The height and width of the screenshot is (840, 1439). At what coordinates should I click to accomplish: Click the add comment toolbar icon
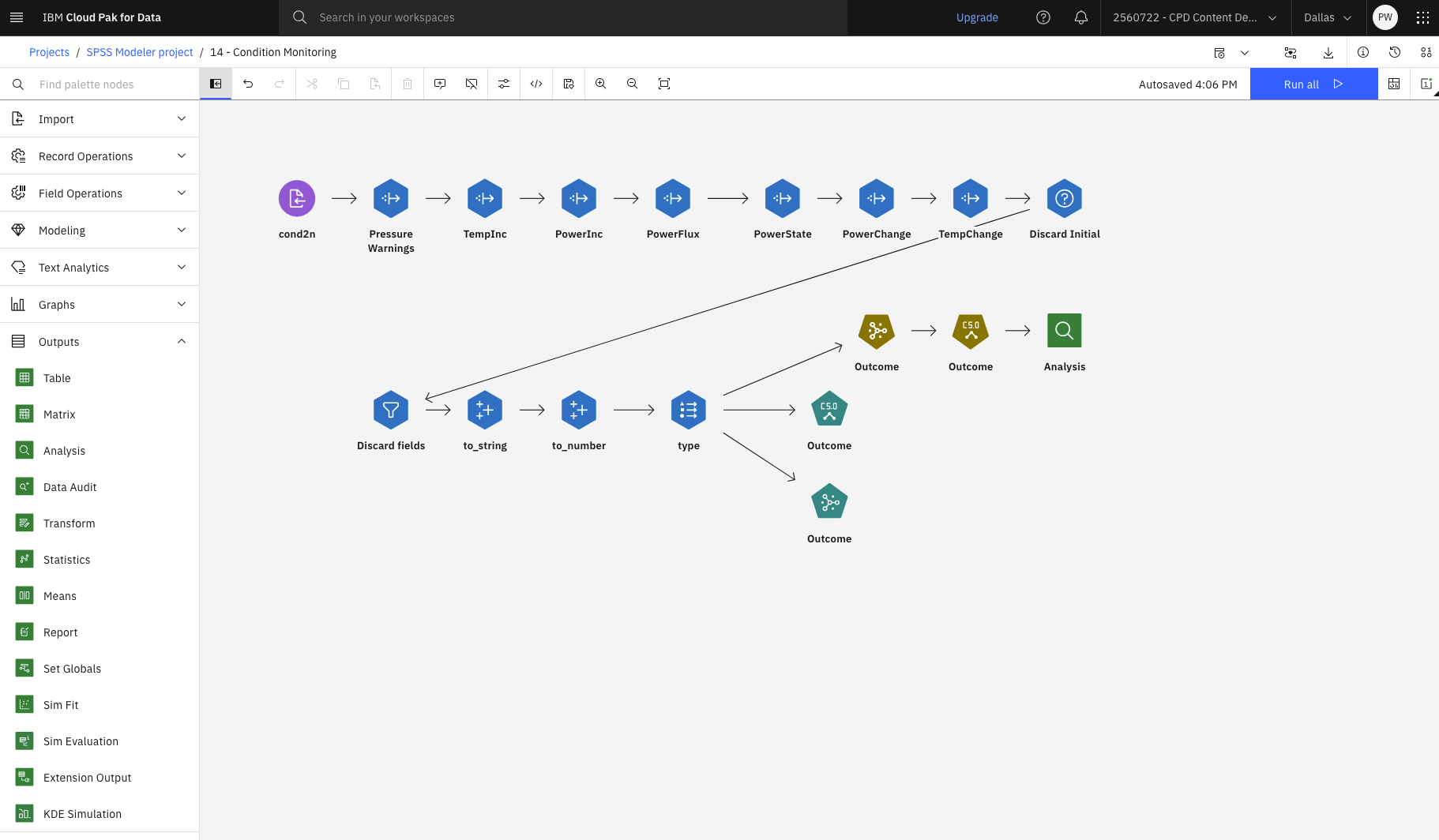tap(440, 84)
